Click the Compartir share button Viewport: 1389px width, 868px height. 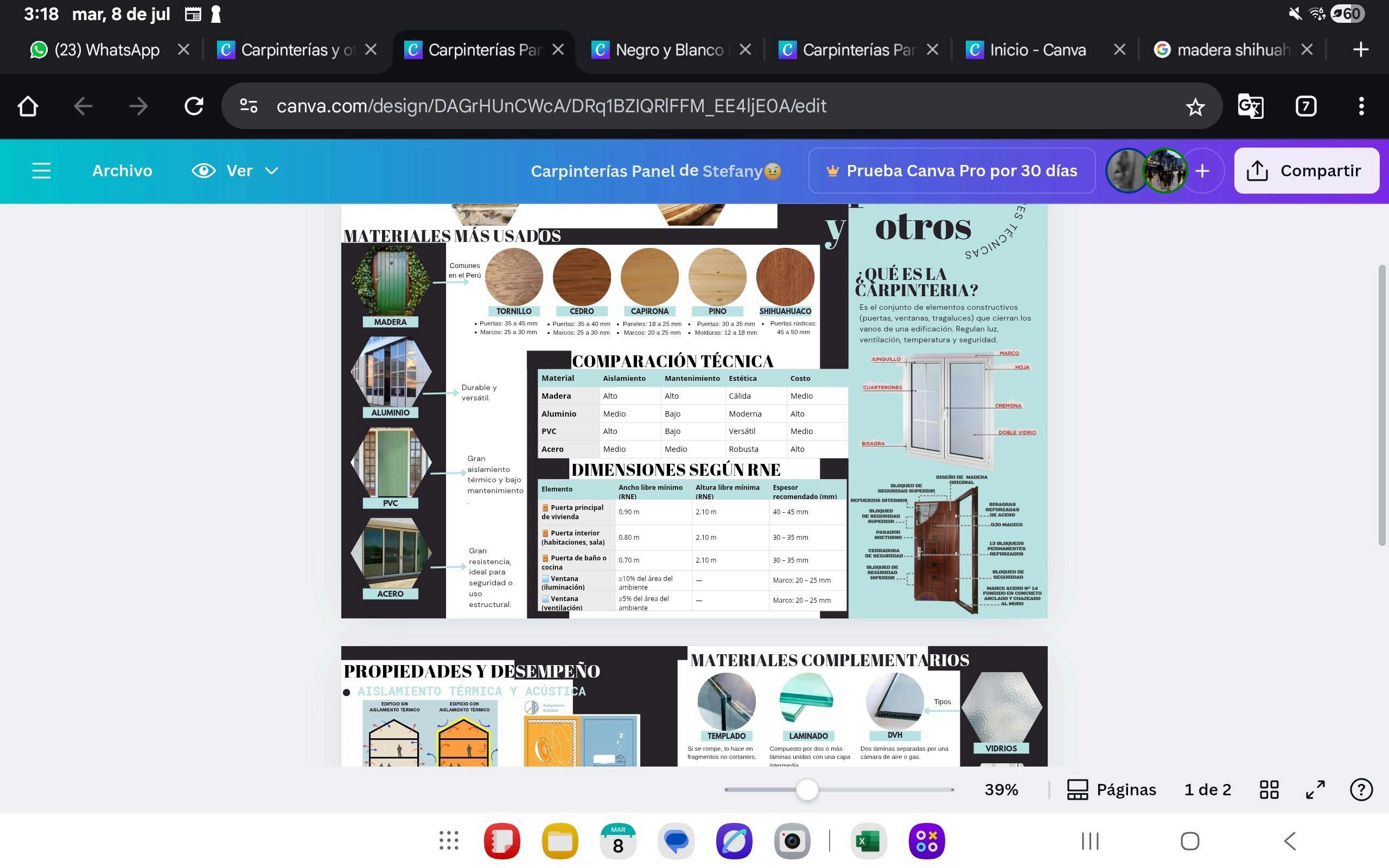tap(1306, 170)
